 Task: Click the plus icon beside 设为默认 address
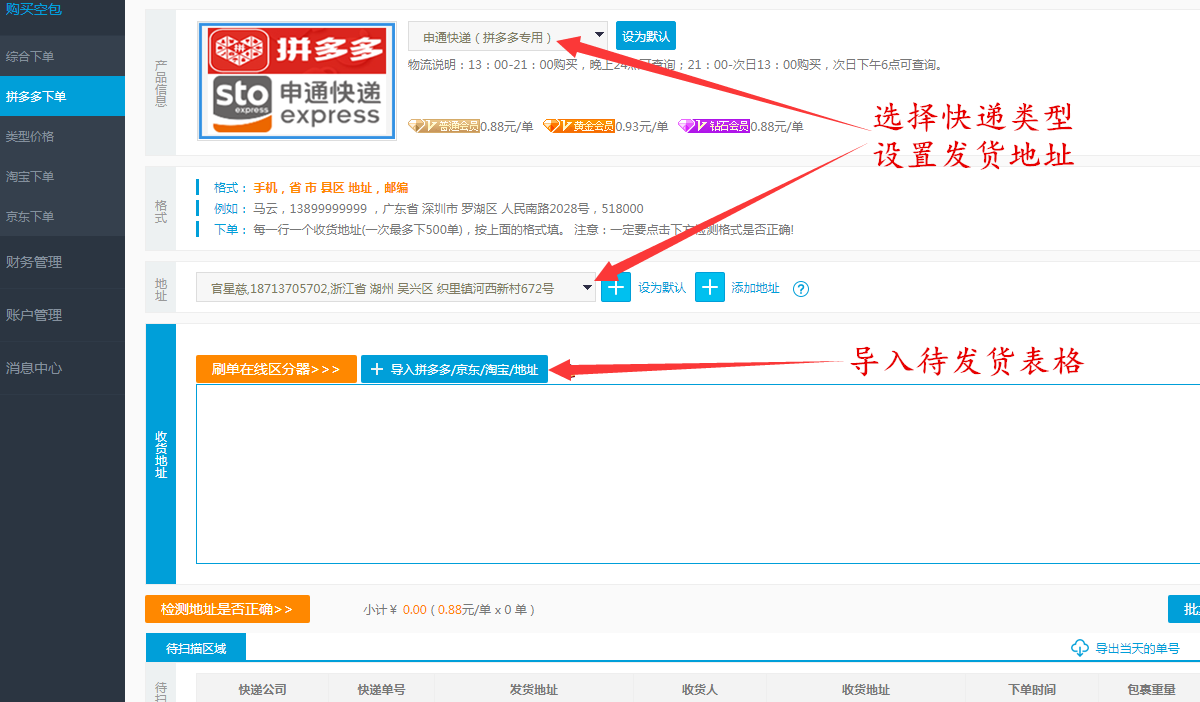click(616, 288)
